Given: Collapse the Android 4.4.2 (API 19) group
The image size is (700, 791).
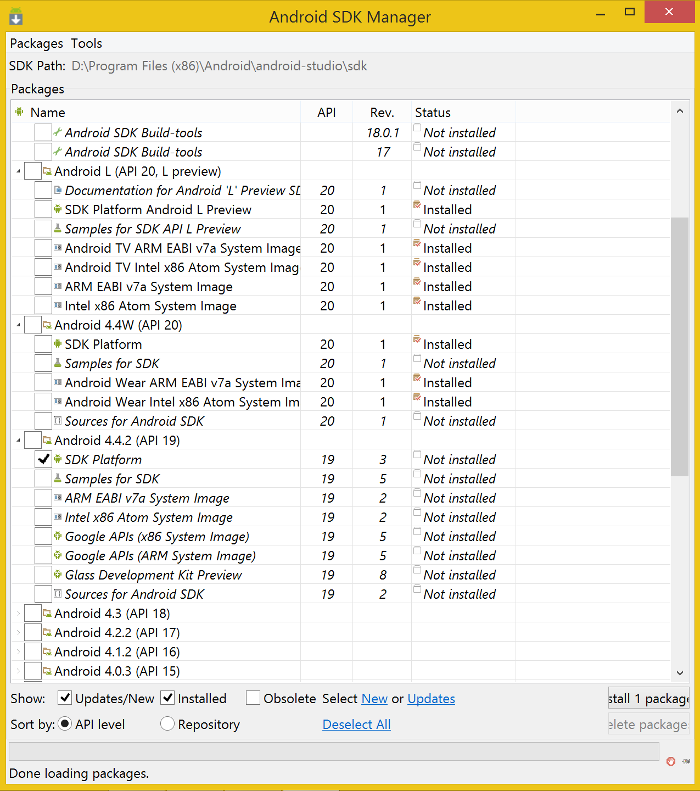Looking at the screenshot, I should 19,441.
